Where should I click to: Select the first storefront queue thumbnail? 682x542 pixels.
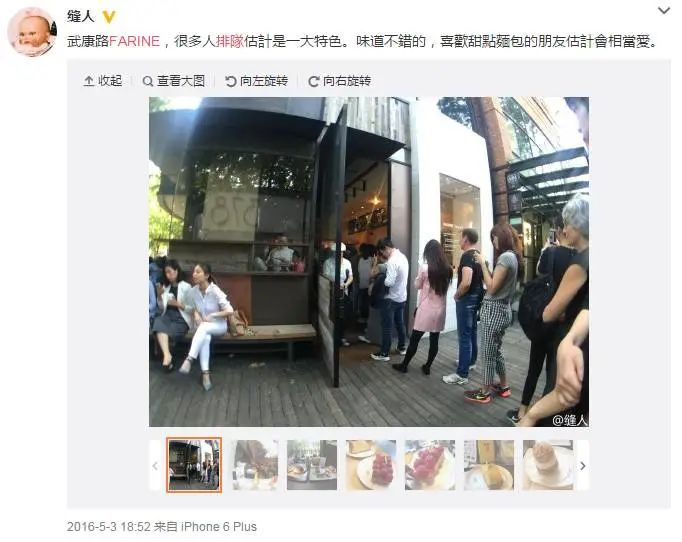click(x=194, y=465)
